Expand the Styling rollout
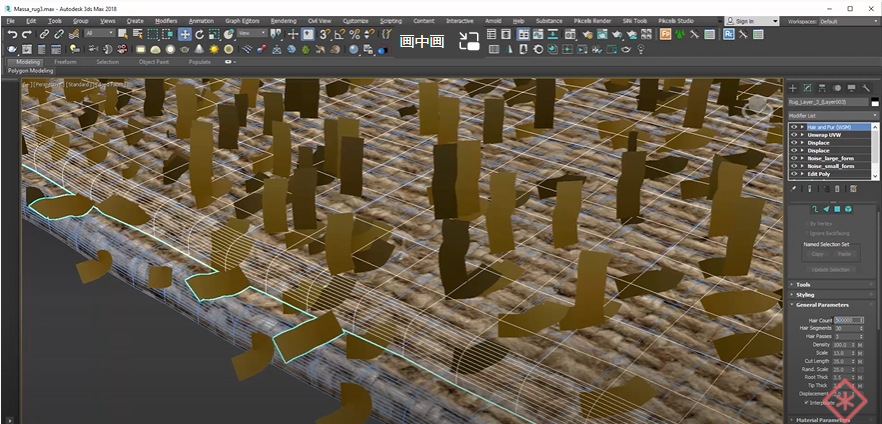Screen dimensions: 882x424 805,295
